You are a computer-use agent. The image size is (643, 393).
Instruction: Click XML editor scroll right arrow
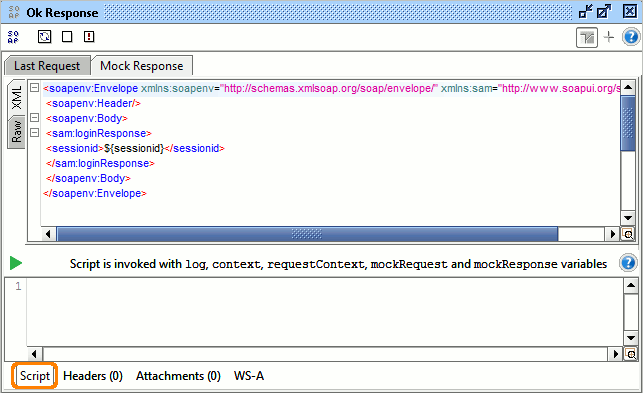click(x=613, y=234)
